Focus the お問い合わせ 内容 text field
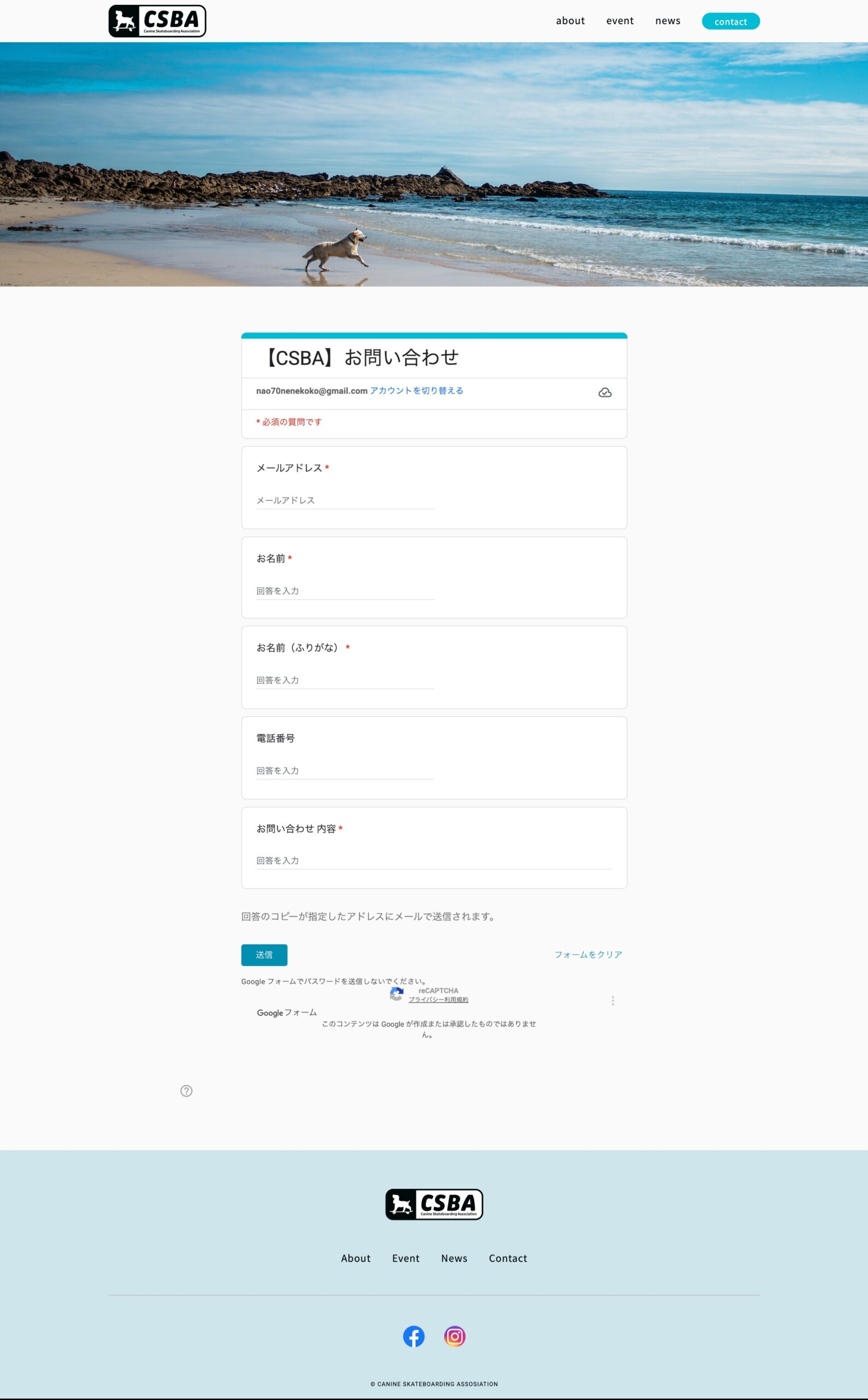Image resolution: width=868 pixels, height=1400 pixels. pos(433,860)
